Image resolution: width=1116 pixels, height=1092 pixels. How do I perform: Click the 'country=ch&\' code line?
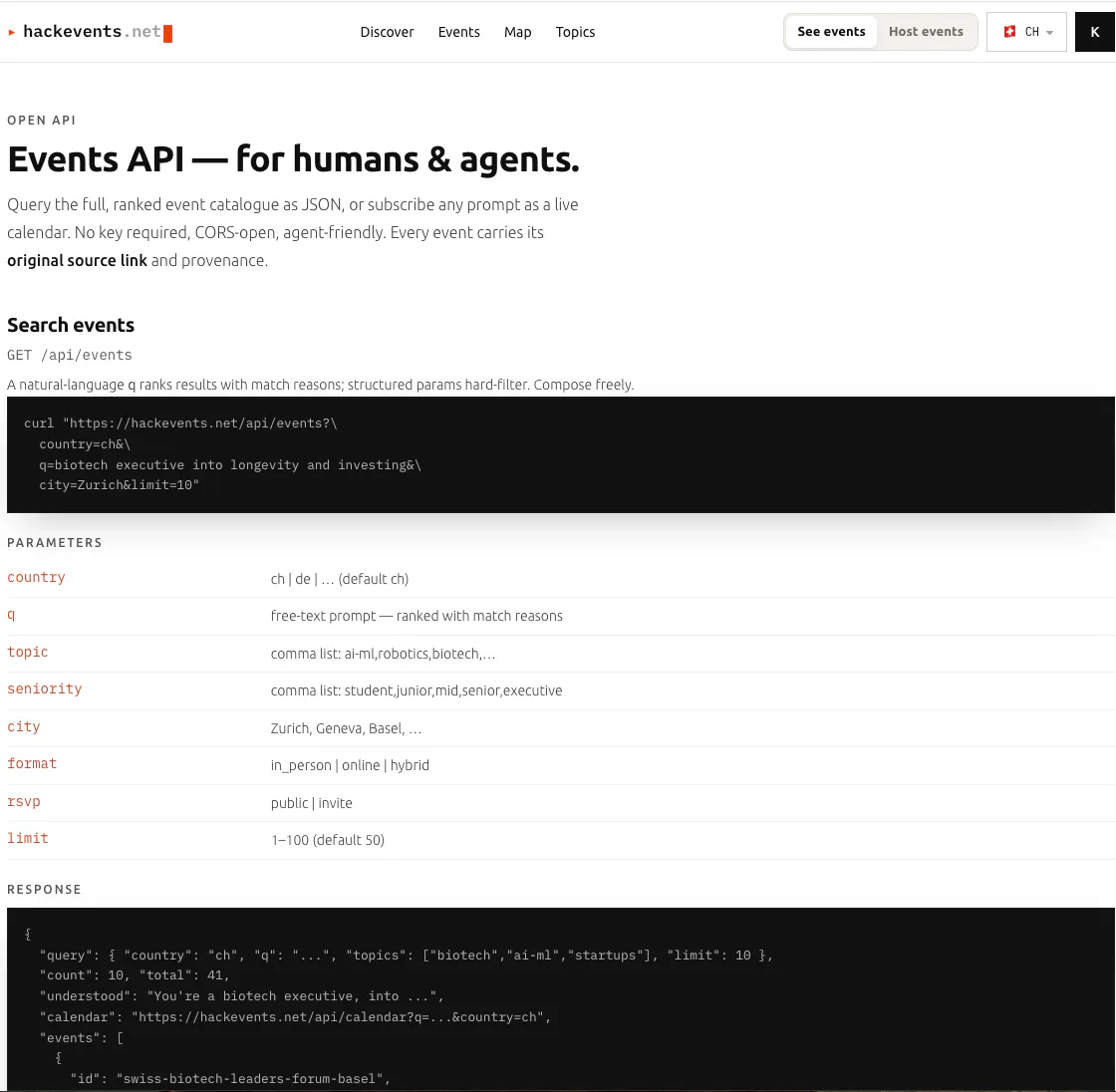coord(85,444)
